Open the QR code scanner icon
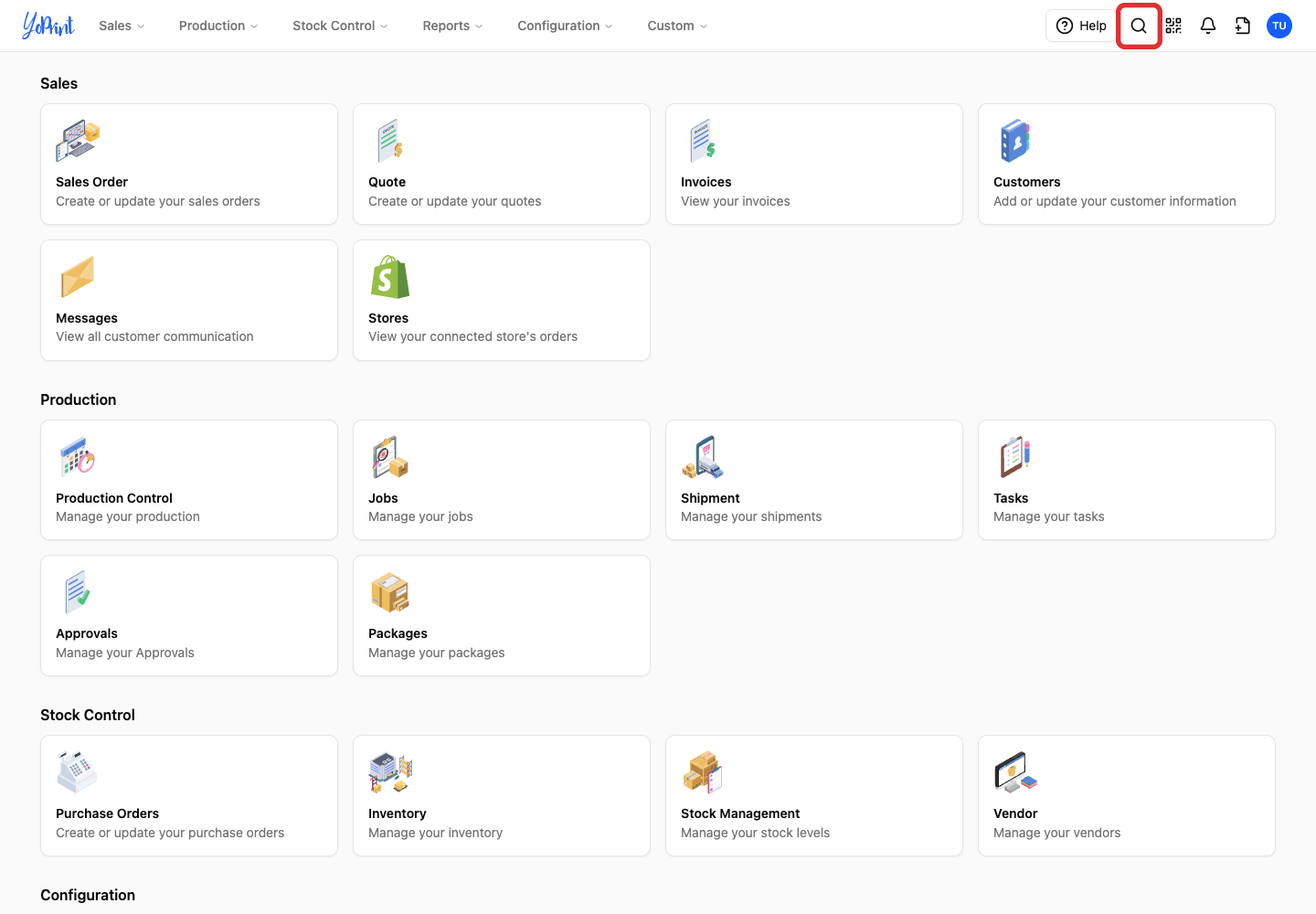The height and width of the screenshot is (914, 1316). coord(1173,26)
